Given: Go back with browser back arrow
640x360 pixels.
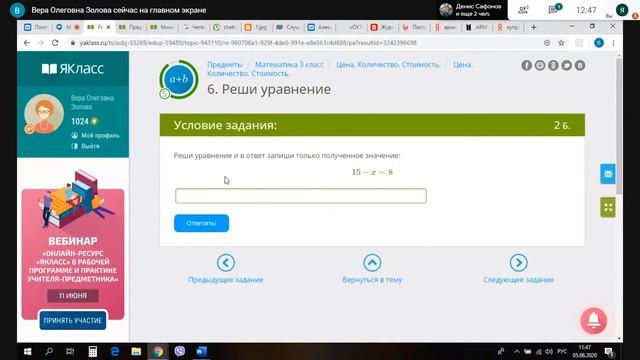Looking at the screenshot, I should (x=27, y=43).
